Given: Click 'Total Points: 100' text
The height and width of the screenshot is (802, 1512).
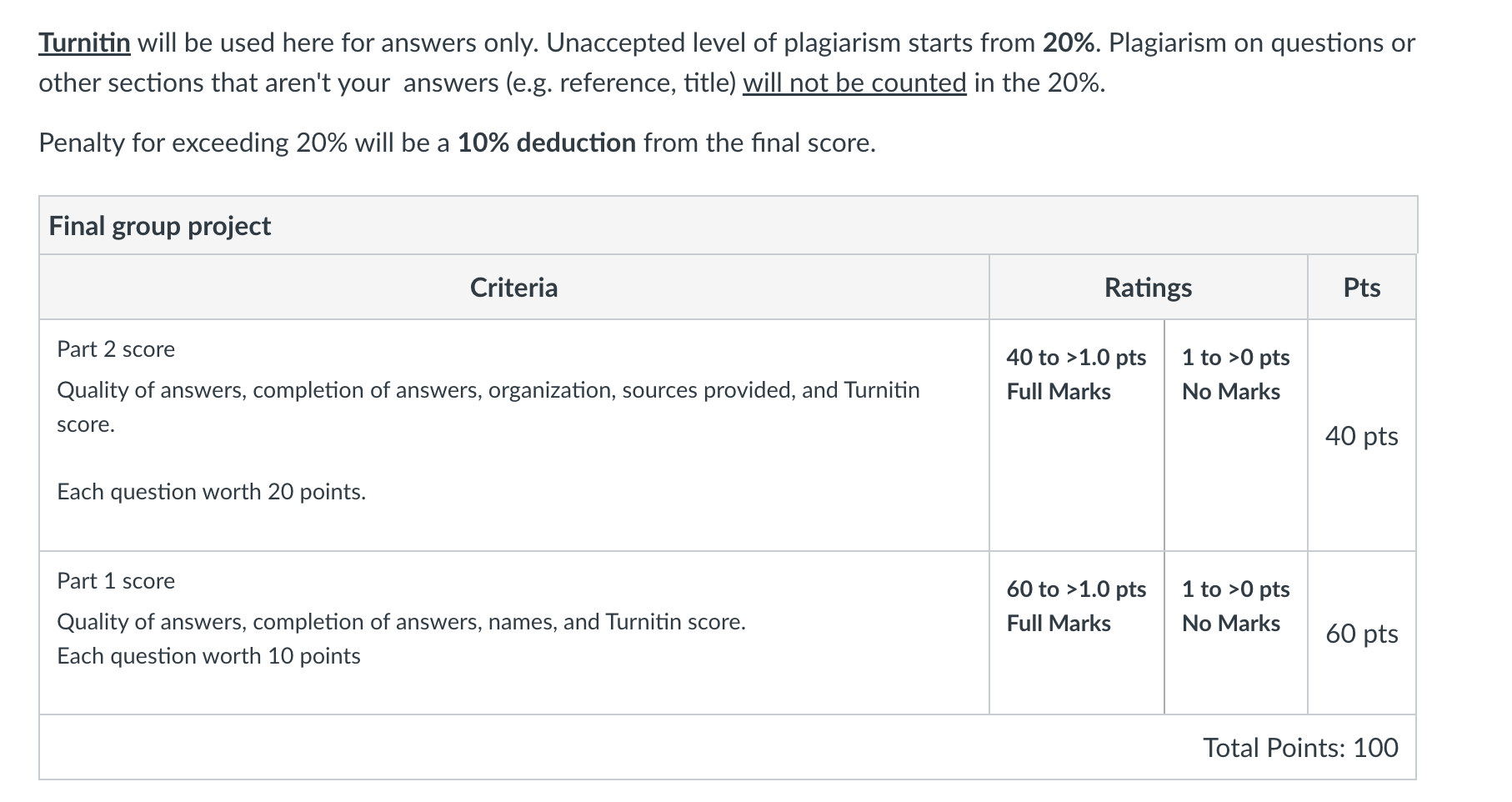Looking at the screenshot, I should pyautogui.click(x=1300, y=748).
